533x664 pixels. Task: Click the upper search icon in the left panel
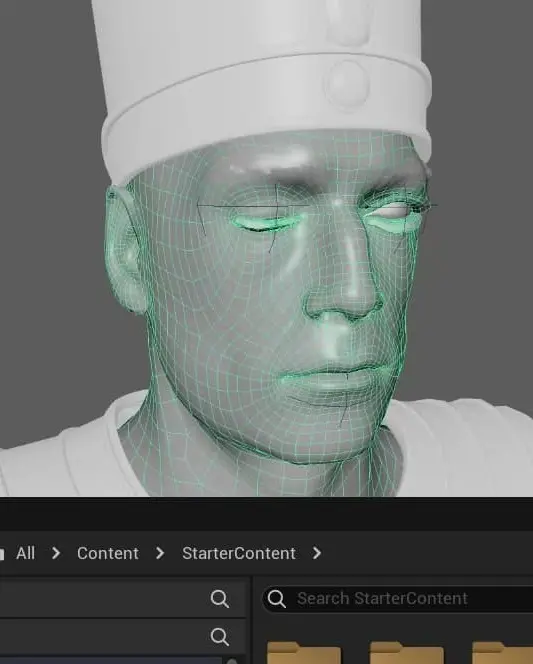pyautogui.click(x=220, y=599)
